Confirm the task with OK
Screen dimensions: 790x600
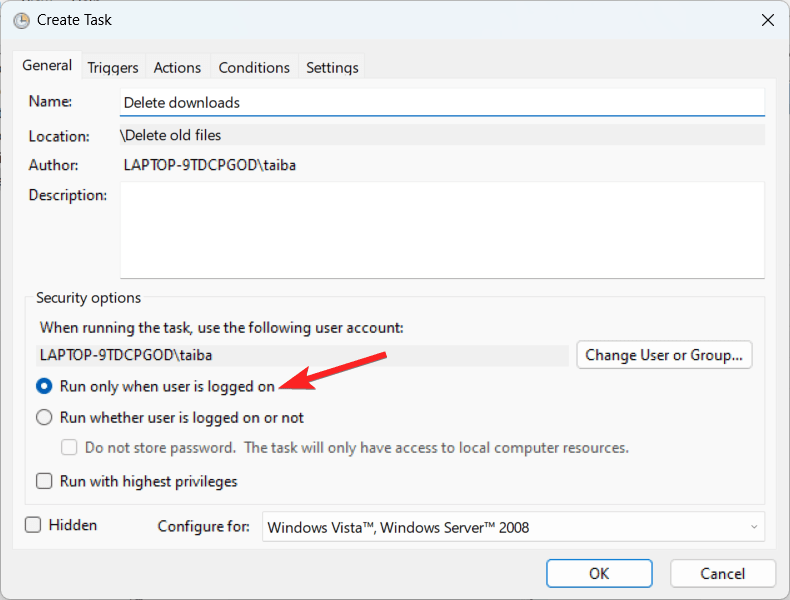click(x=599, y=573)
